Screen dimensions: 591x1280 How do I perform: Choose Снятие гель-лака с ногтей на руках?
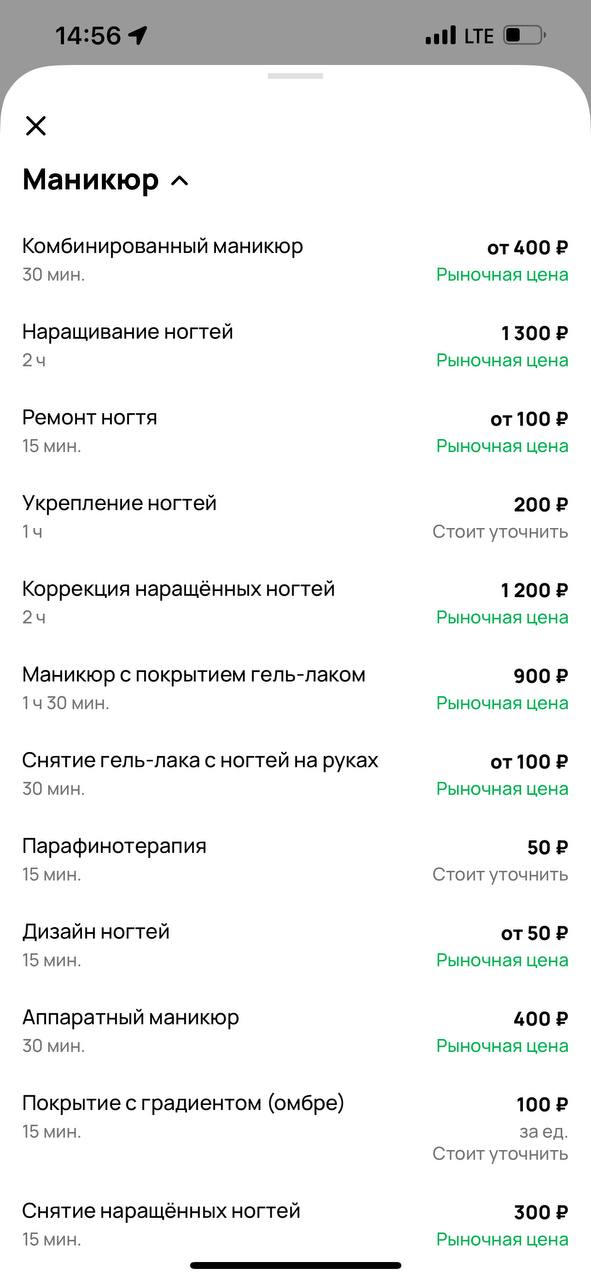coord(295,774)
